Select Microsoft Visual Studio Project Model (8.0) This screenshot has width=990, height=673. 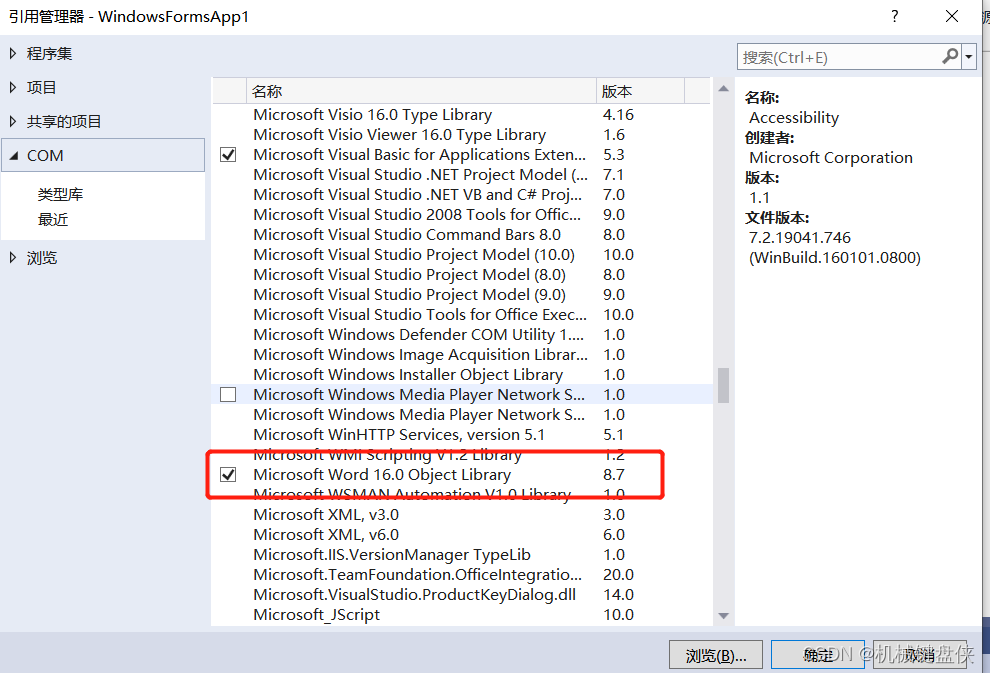[462, 275]
